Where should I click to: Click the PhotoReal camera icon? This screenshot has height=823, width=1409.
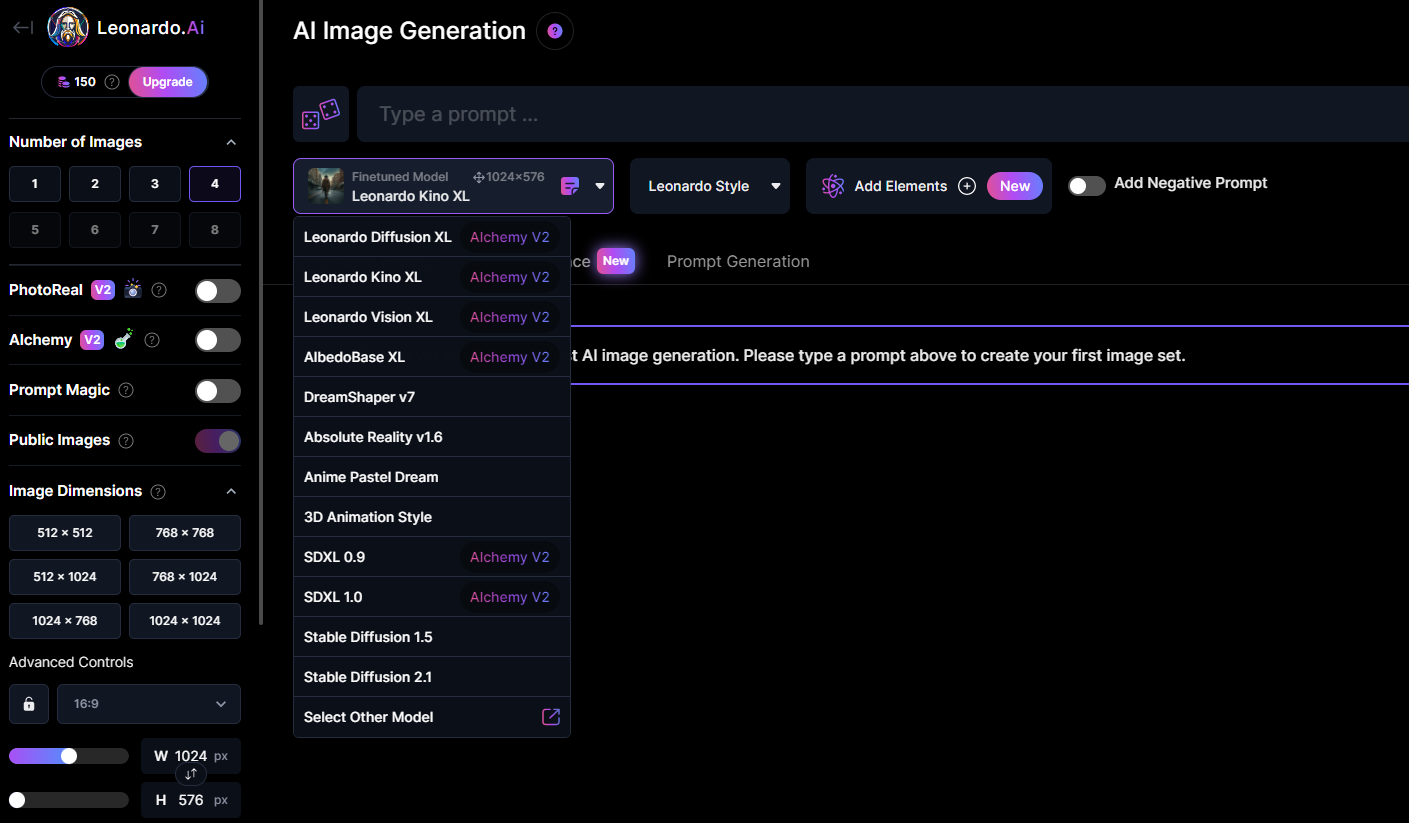[x=133, y=290]
